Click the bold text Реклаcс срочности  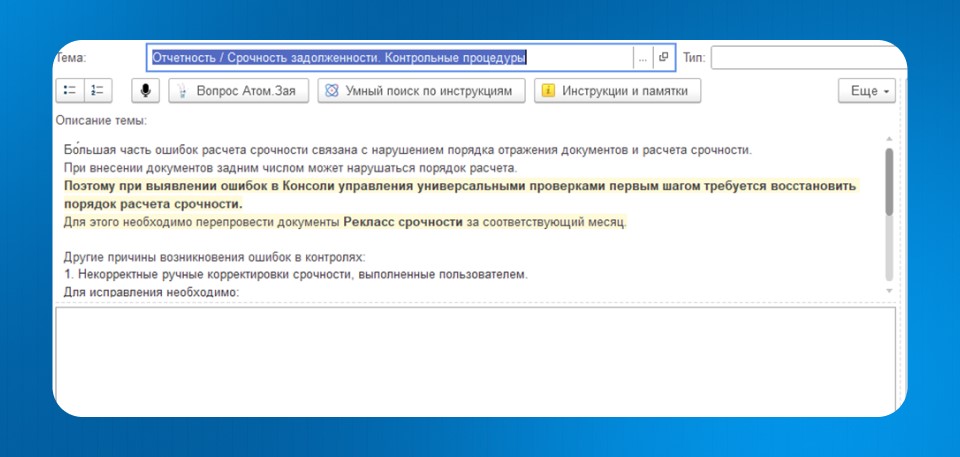point(403,222)
